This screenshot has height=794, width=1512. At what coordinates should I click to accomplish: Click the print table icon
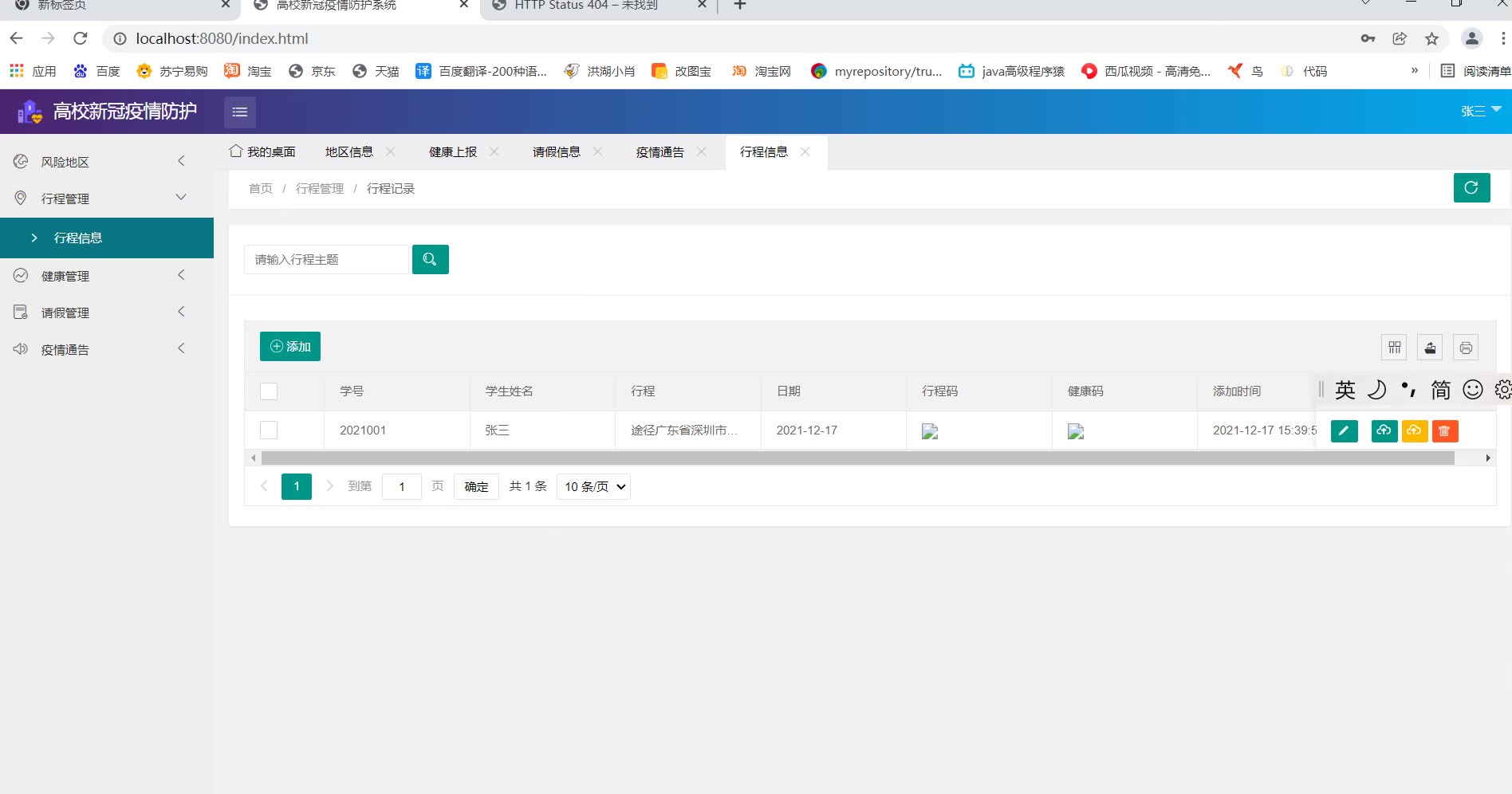click(x=1466, y=347)
